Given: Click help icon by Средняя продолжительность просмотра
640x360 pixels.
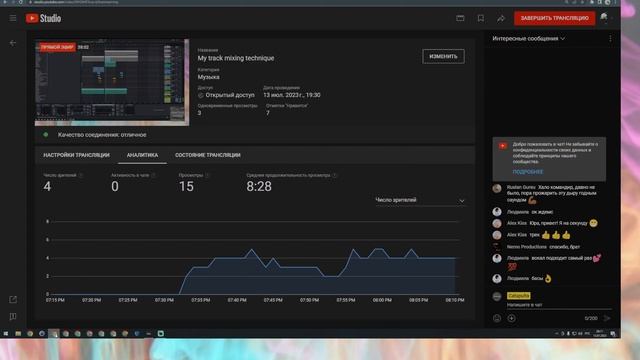Looking at the screenshot, I should 335,175.
